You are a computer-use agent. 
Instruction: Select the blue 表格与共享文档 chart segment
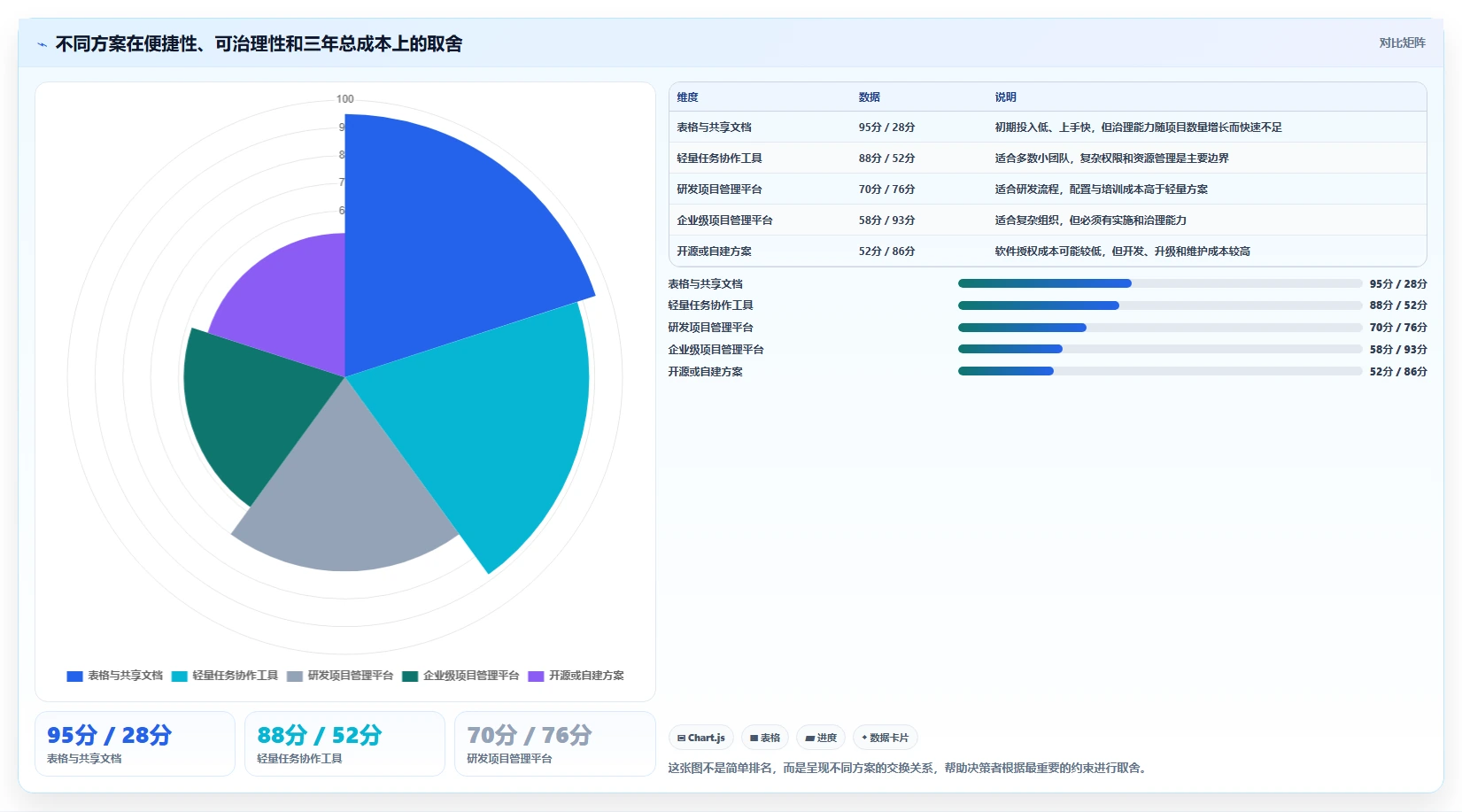tap(443, 248)
